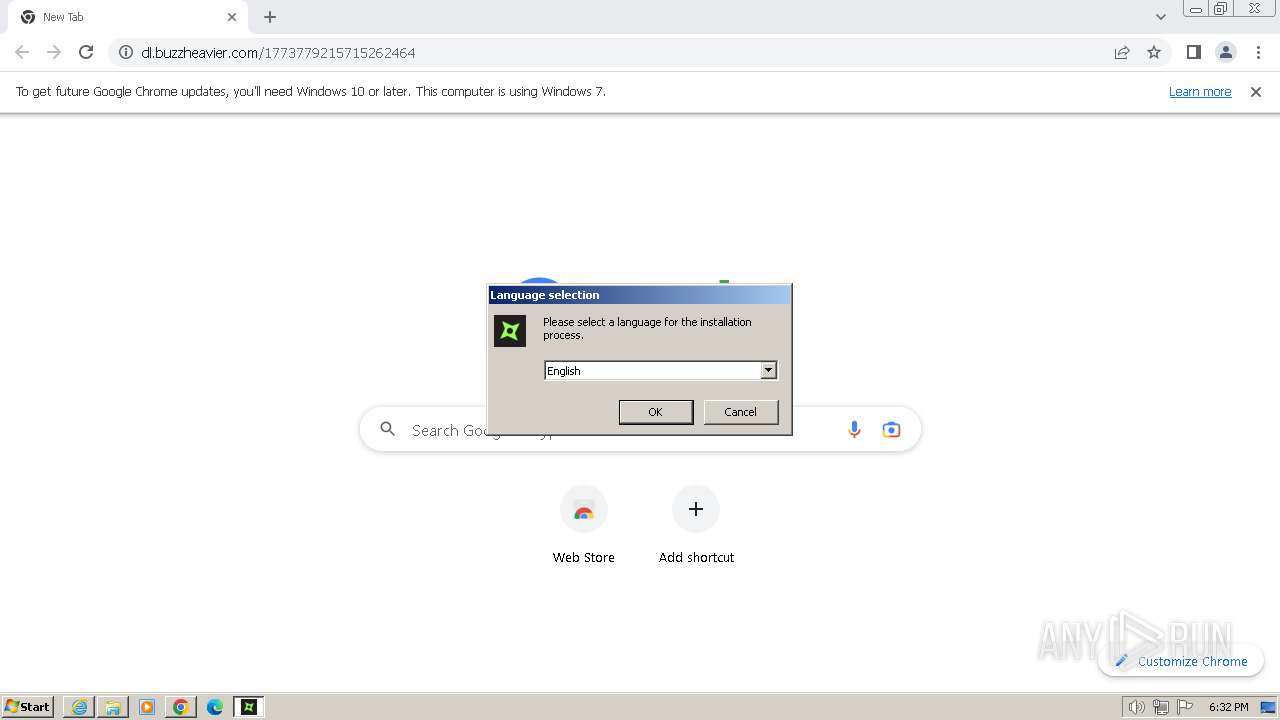Click the network tray icon

pyautogui.click(x=1161, y=707)
